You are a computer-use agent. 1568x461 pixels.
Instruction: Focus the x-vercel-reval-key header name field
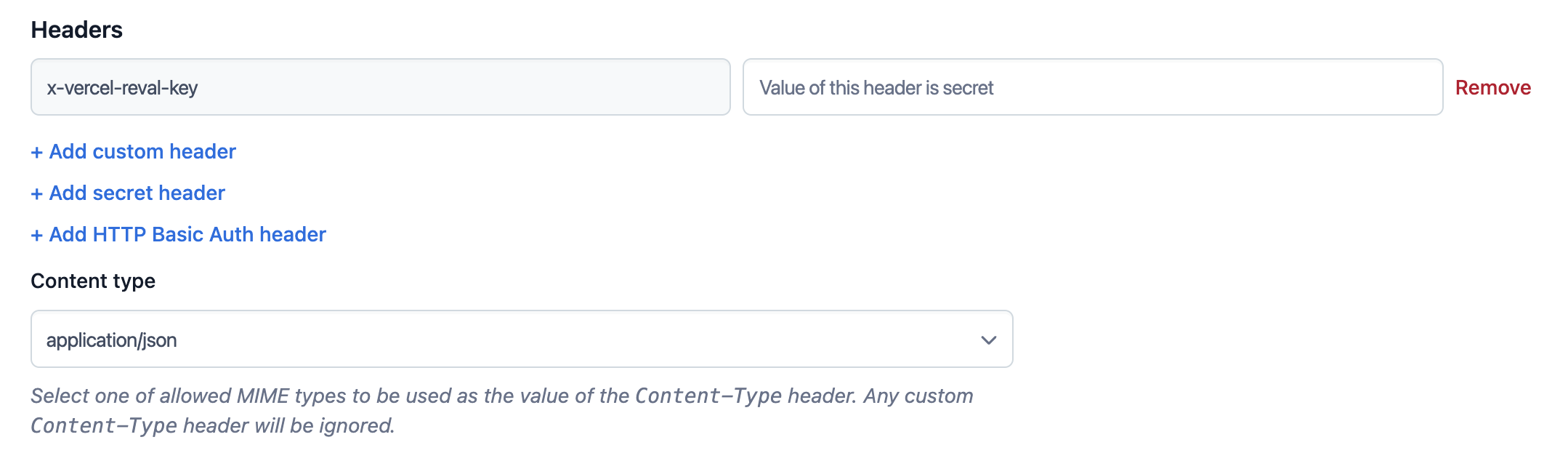381,87
